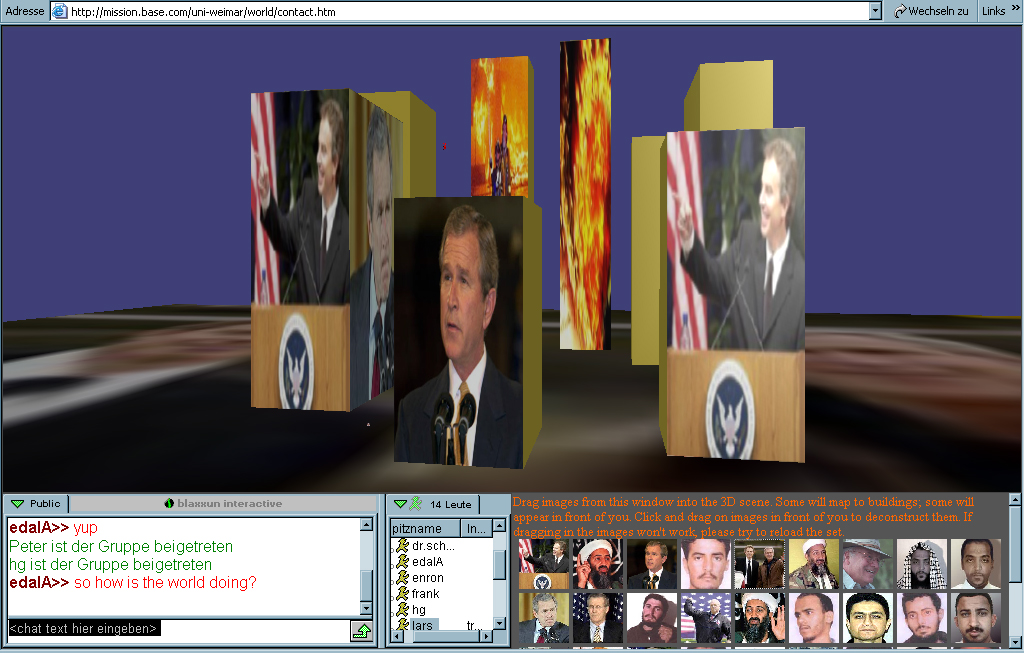Select the highlighted lars user entry
Screen dimensions: 1024x653
(425, 626)
